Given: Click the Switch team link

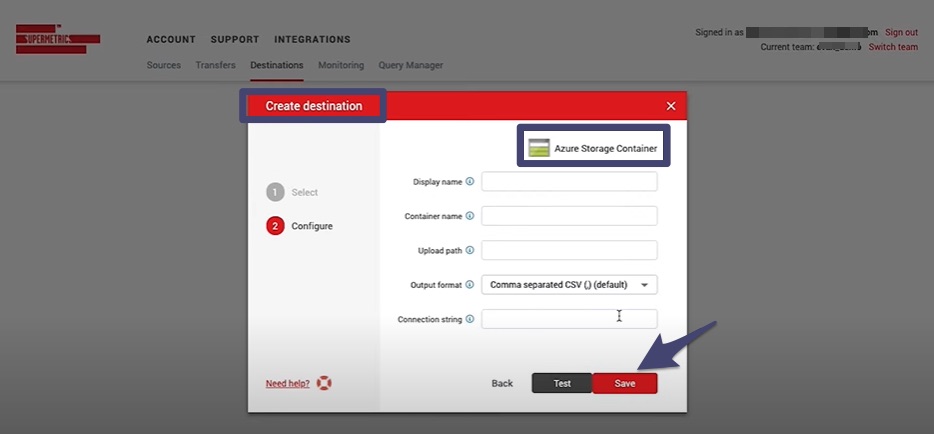Looking at the screenshot, I should click(x=893, y=47).
